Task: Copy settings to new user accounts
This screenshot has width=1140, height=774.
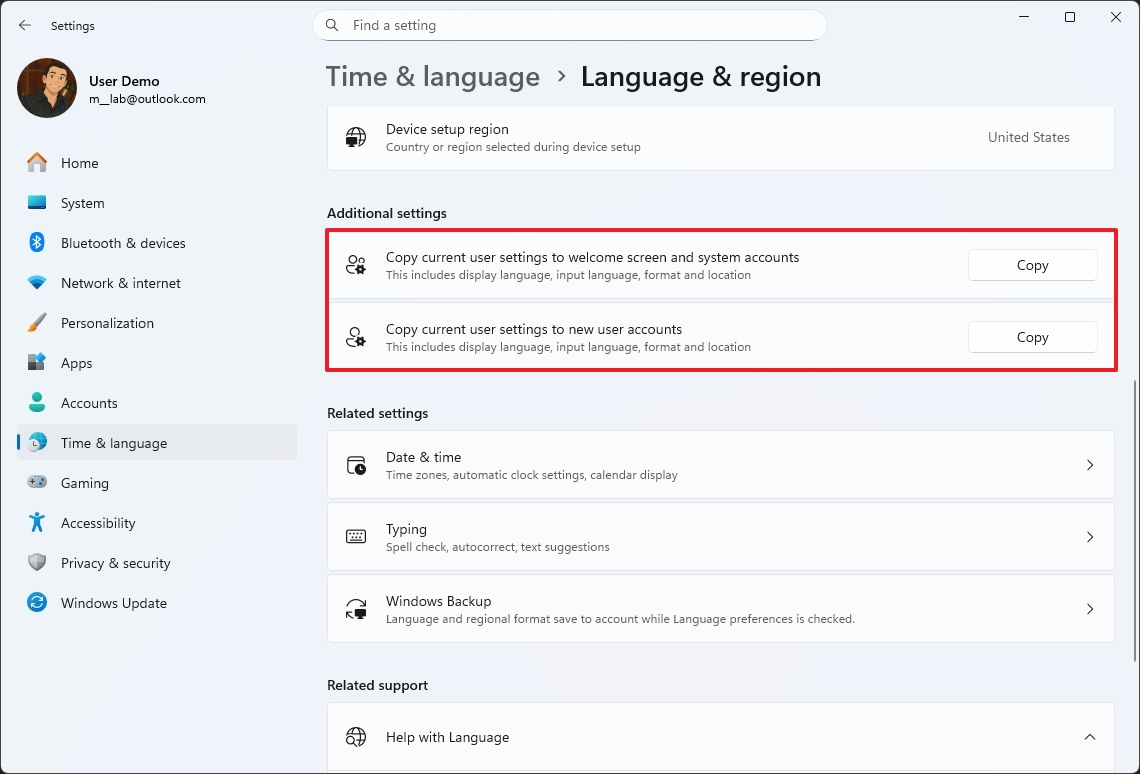Action: click(1032, 337)
